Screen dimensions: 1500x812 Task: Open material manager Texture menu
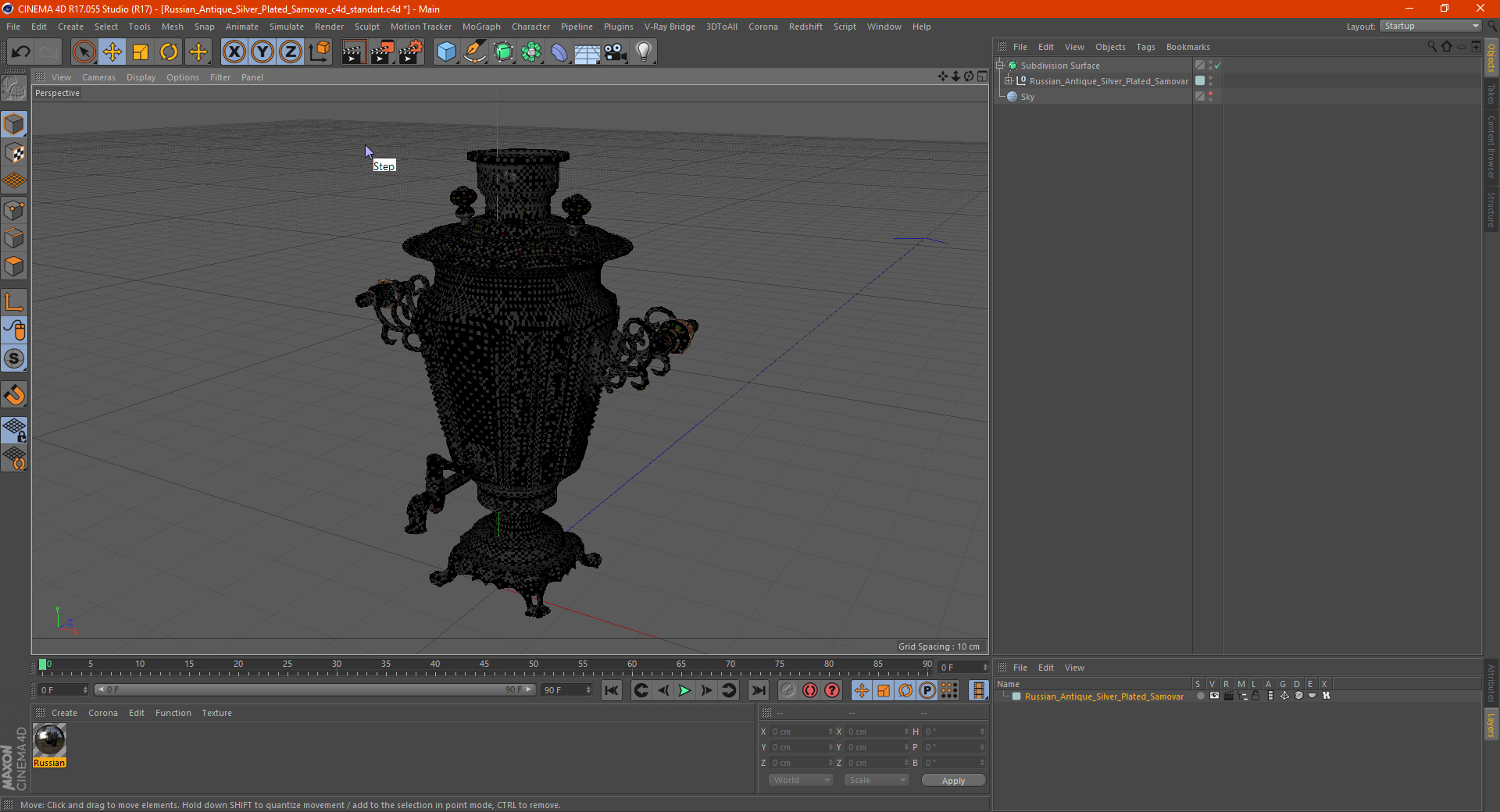[216, 713]
